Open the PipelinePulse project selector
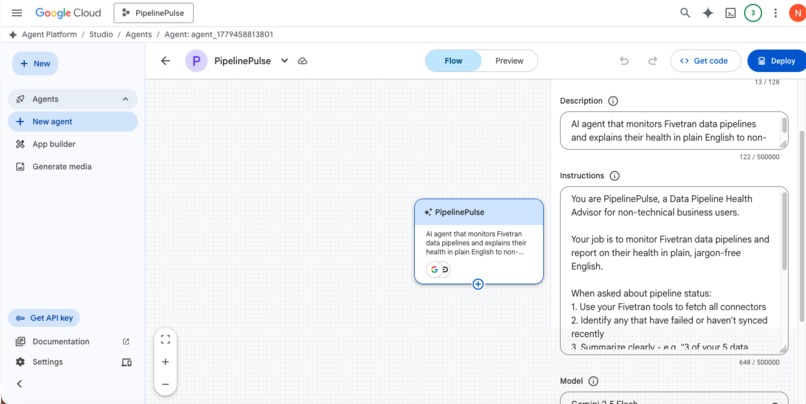Viewport: 806px width, 404px height. point(154,13)
